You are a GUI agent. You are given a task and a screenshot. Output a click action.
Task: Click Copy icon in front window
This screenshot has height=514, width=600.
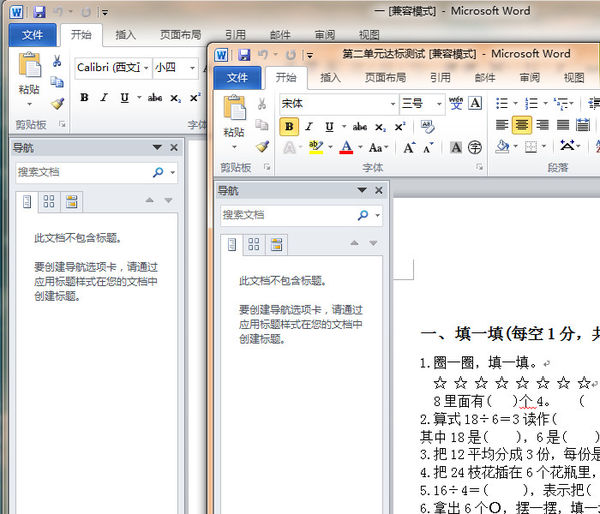(262, 125)
